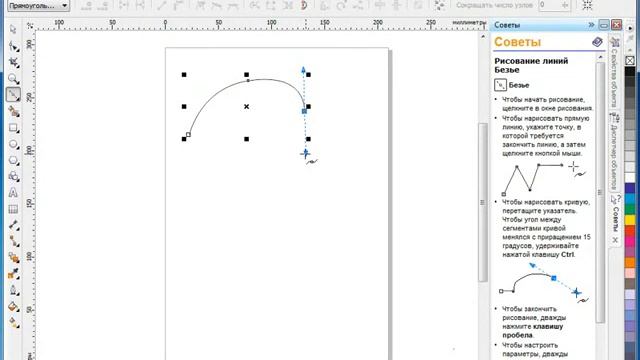Click the No Color swatch
Image resolution: width=640 pixels, height=360 pixels.
pyautogui.click(x=630, y=60)
